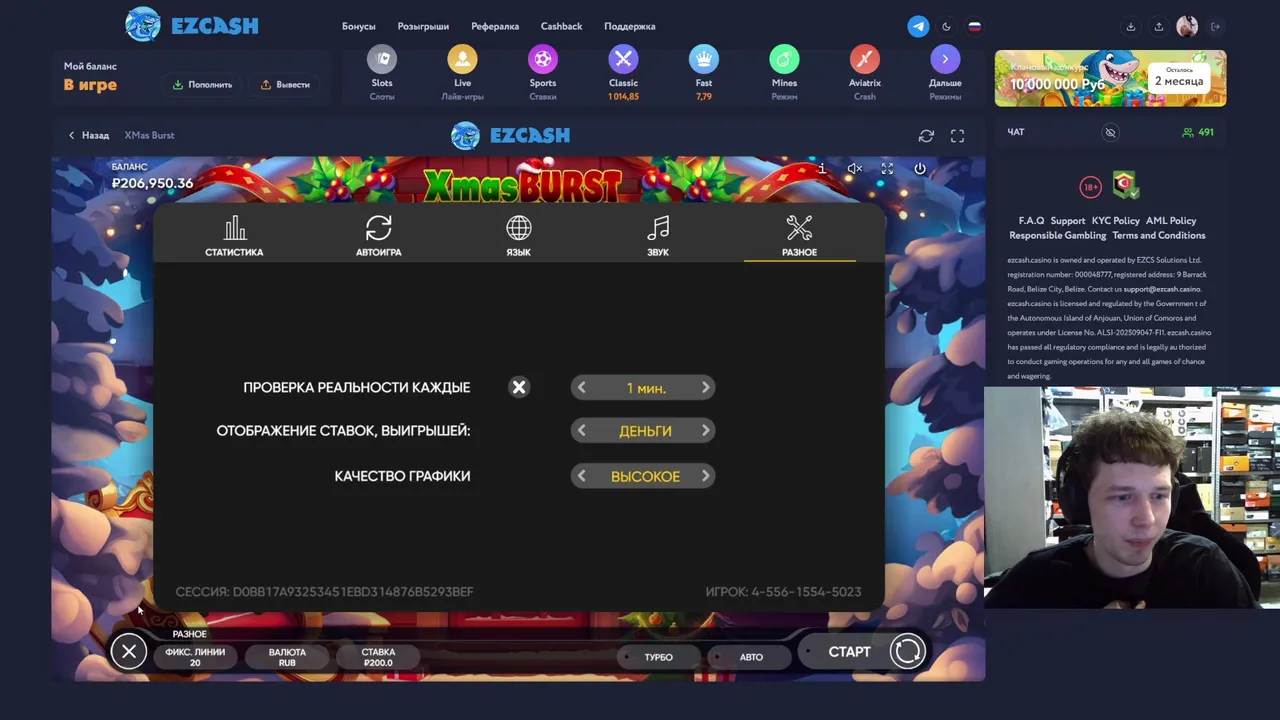Open the Mines game mode
Viewport: 1280px width, 720px height.
[784, 73]
